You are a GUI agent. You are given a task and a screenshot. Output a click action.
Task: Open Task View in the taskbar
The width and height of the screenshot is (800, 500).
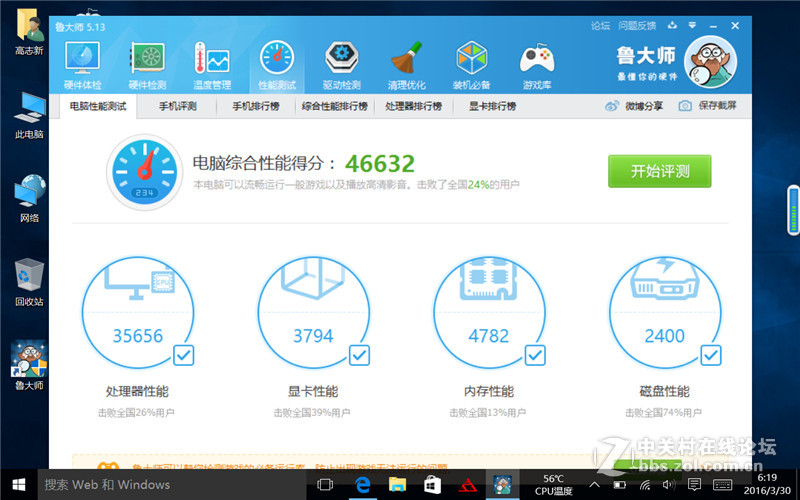(x=325, y=485)
